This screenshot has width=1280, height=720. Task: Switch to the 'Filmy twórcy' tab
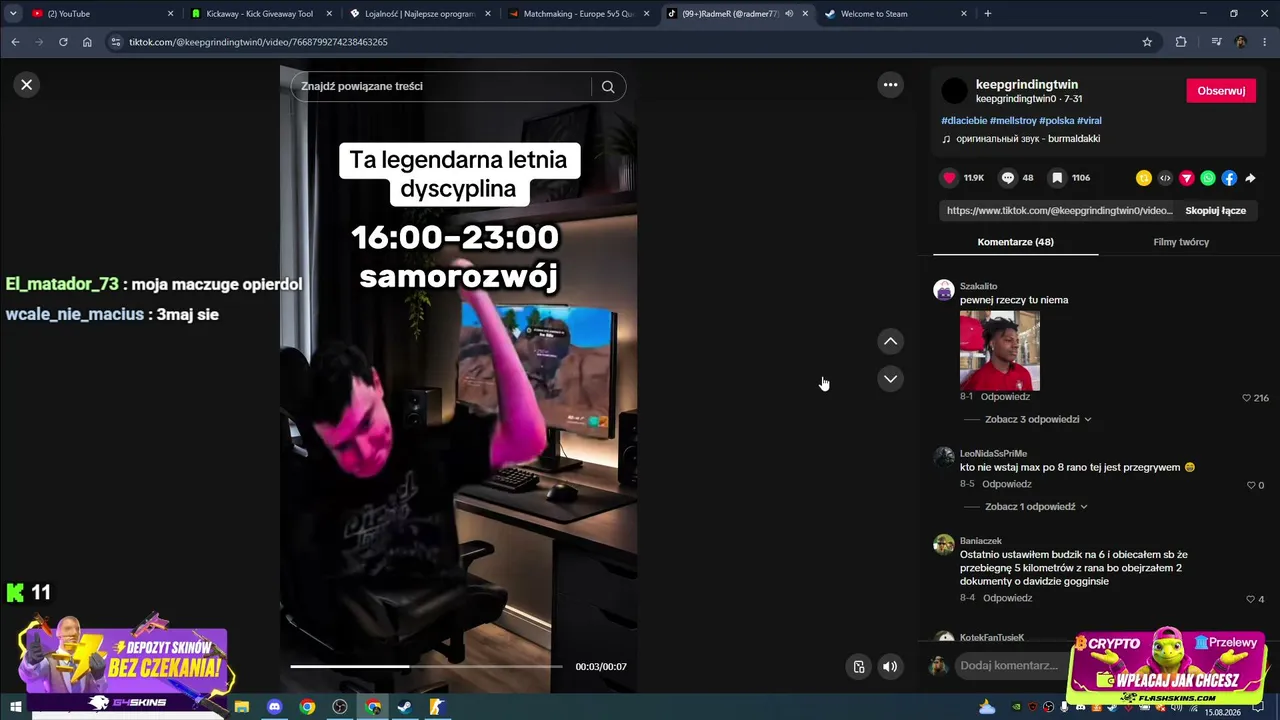pyautogui.click(x=1181, y=242)
